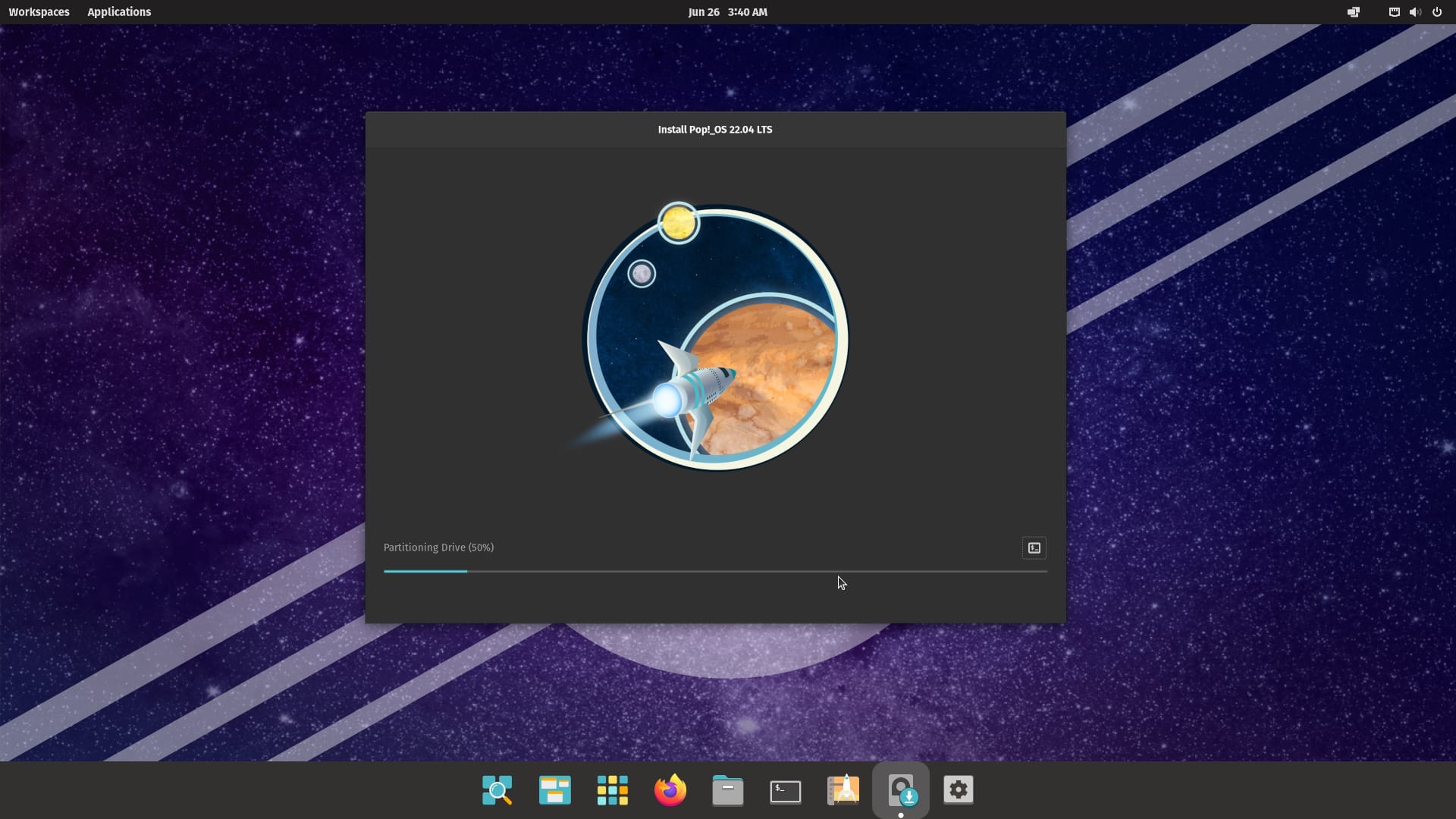The height and width of the screenshot is (819, 1456).
Task: Open Pop!_Shop rocket icon in dock
Action: pyautogui.click(x=843, y=790)
